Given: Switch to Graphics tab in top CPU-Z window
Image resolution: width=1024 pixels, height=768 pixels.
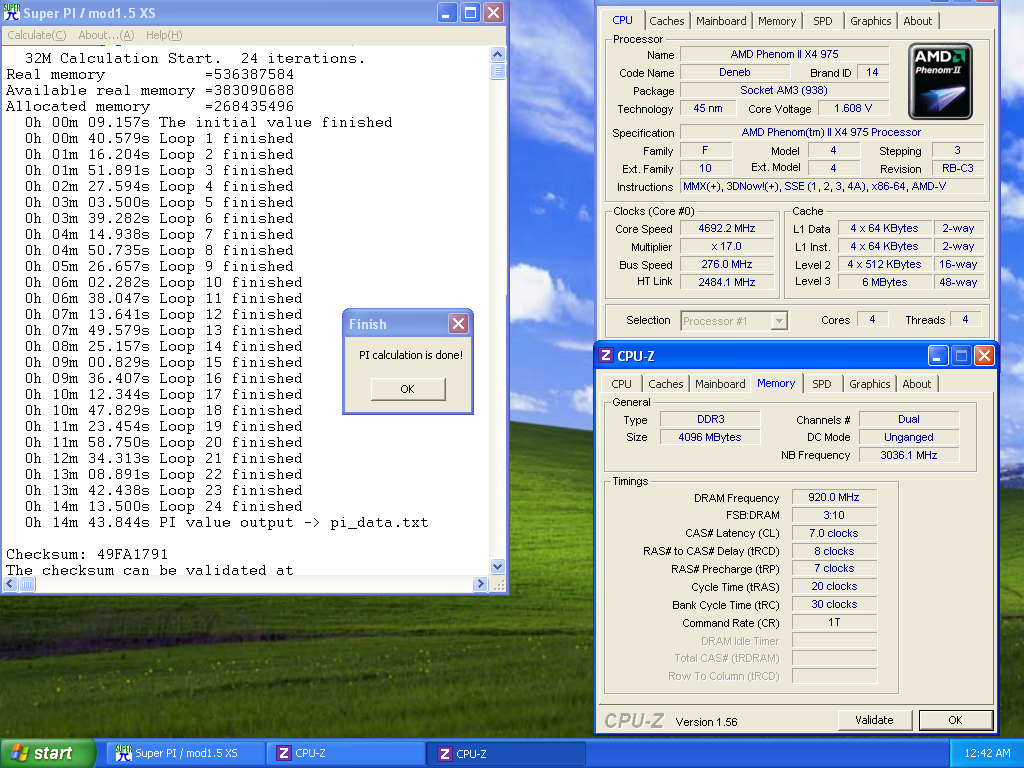Looking at the screenshot, I should point(870,21).
